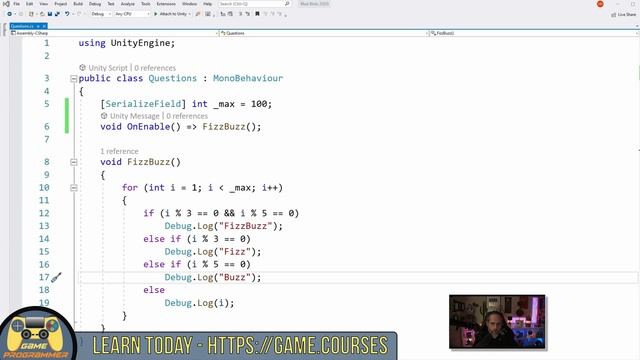Screen dimensions: 640x360
Task: Collapse the for loop outline
Action: (73, 188)
